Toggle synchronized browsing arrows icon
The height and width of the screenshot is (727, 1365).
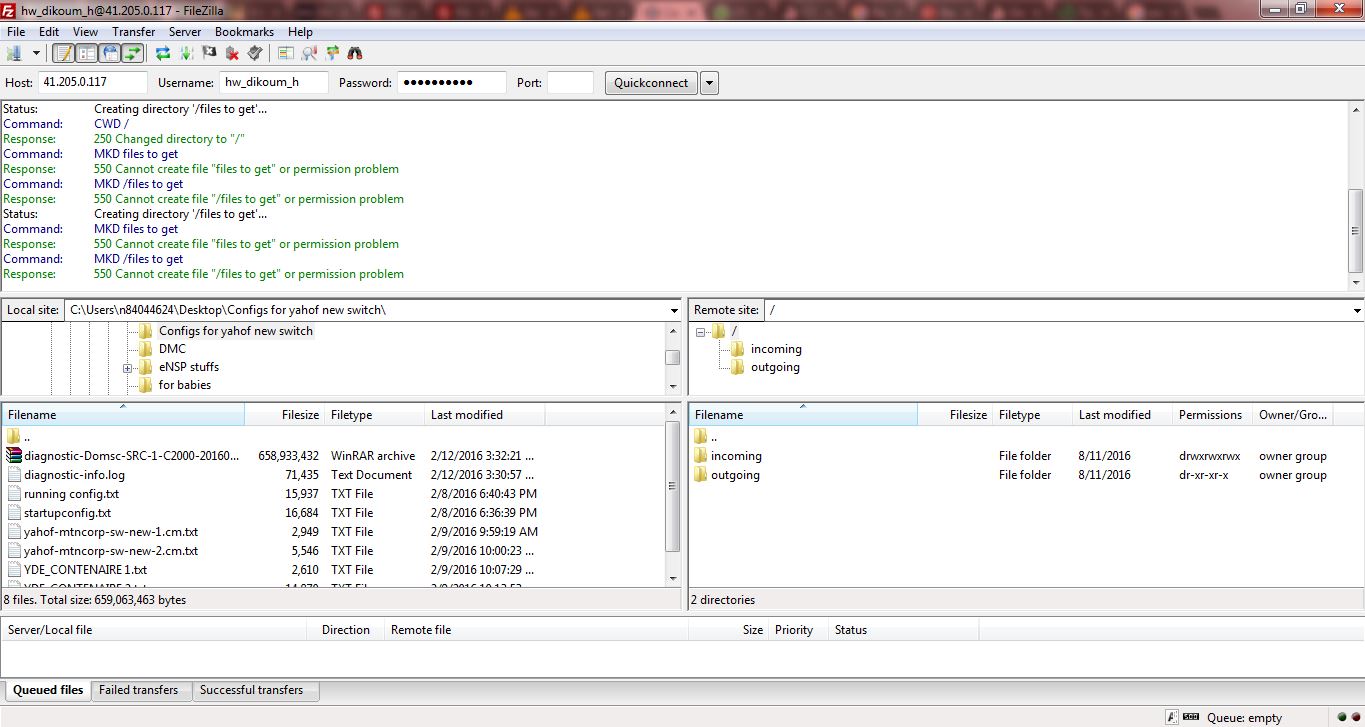click(332, 53)
